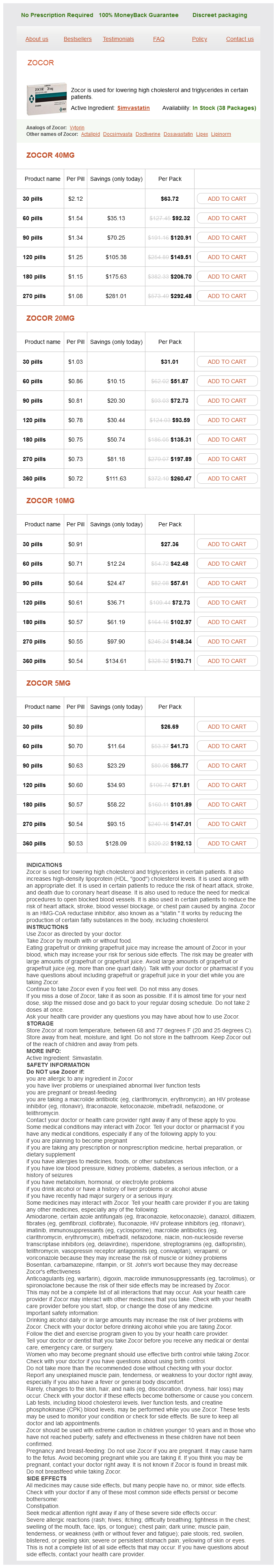Add Zocor 20mg 90 pills to cart
The width and height of the screenshot is (277, 1568).
click(x=227, y=401)
